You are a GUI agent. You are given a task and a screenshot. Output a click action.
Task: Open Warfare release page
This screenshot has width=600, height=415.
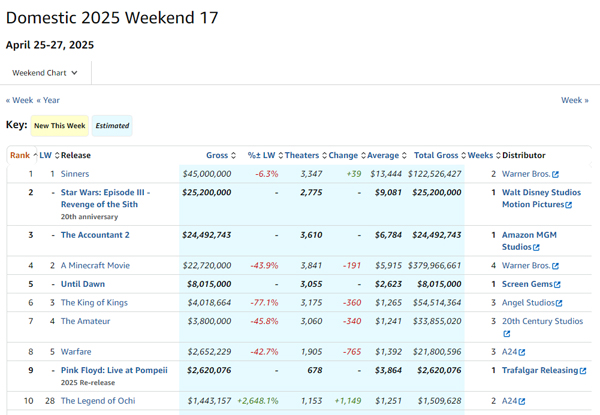76,352
